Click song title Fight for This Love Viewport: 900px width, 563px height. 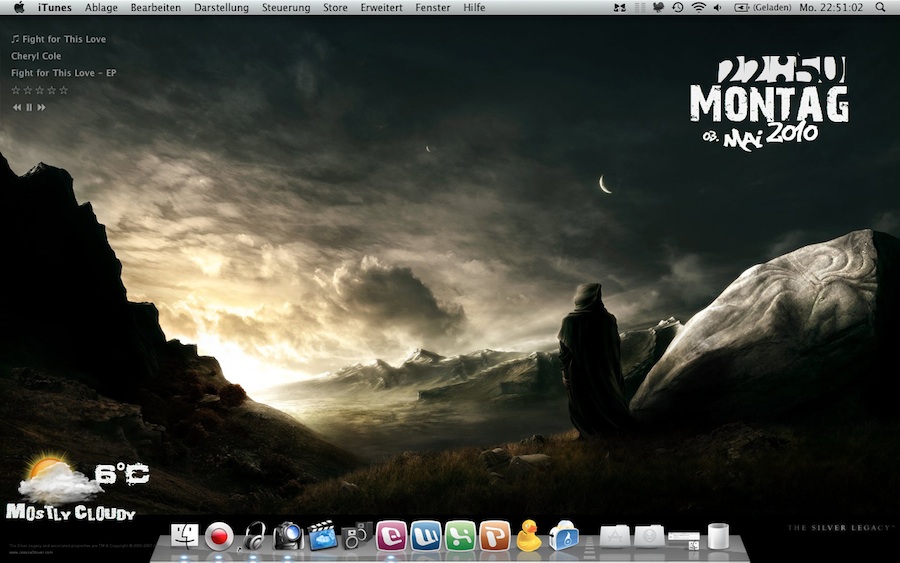[64, 39]
